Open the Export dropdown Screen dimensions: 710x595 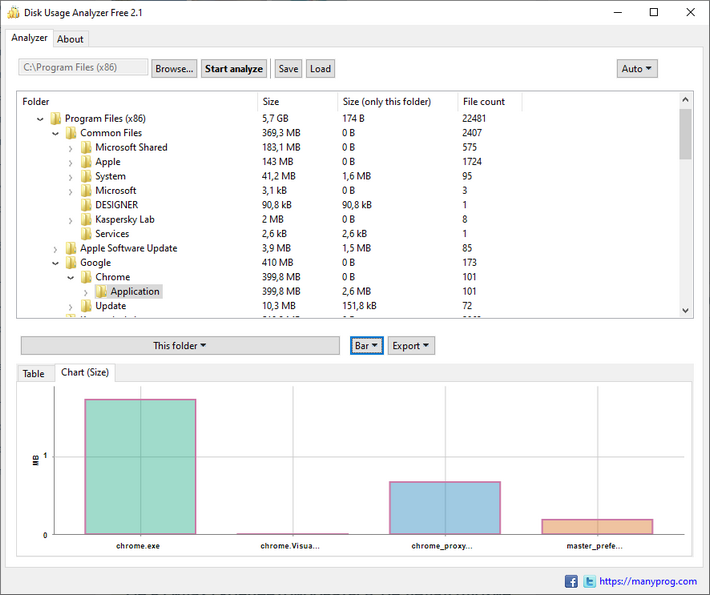(411, 345)
